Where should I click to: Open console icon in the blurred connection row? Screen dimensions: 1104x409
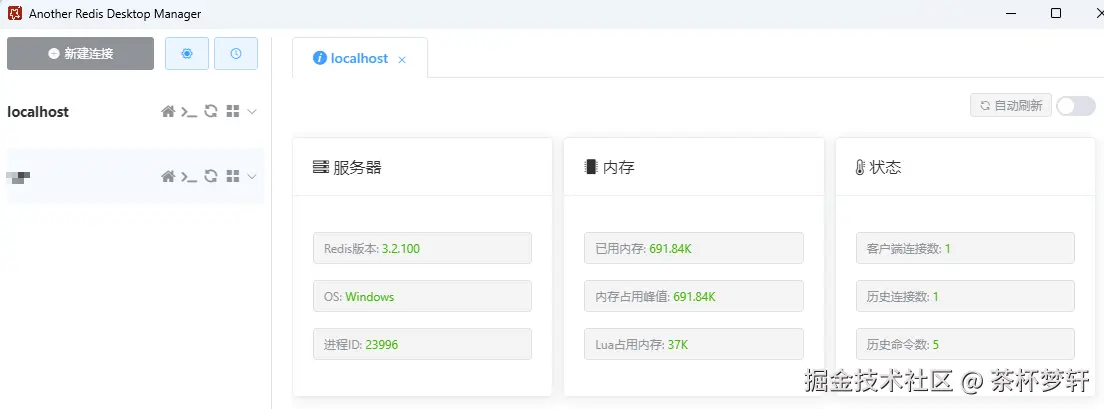click(x=189, y=176)
